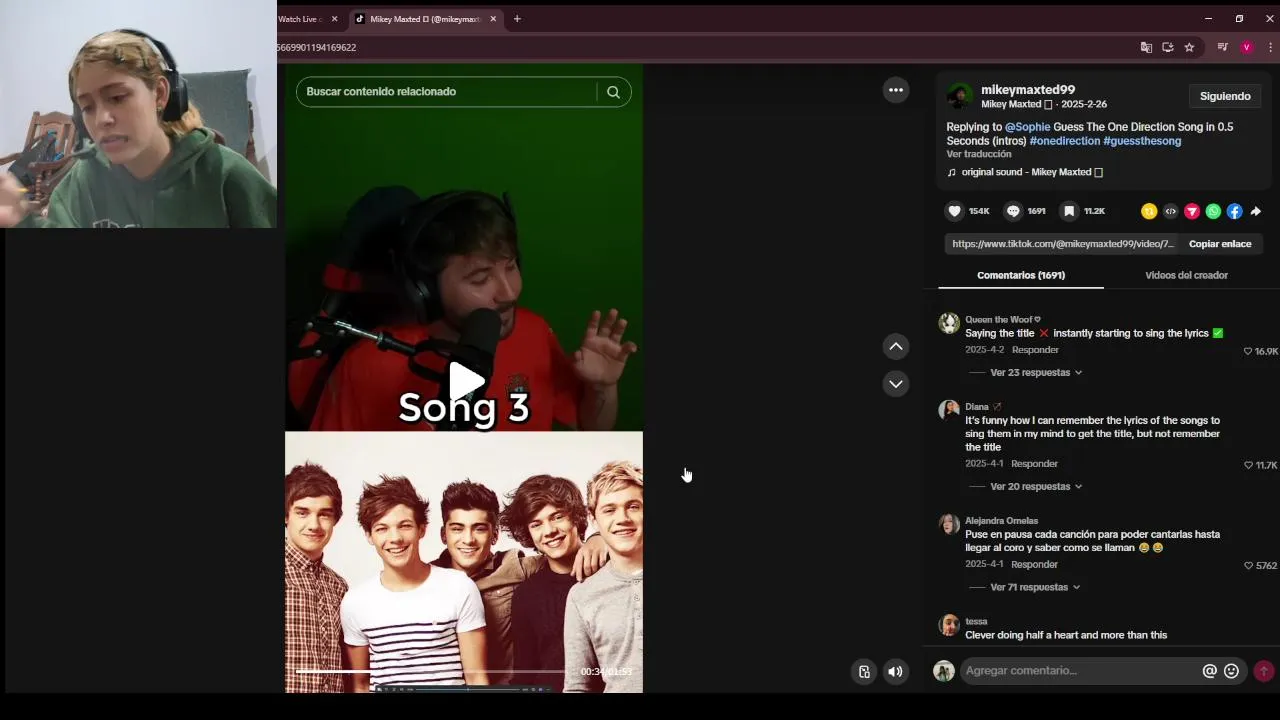Viewport: 1280px width, 720px height.
Task: Click the yellow repost icon
Action: [x=1149, y=211]
